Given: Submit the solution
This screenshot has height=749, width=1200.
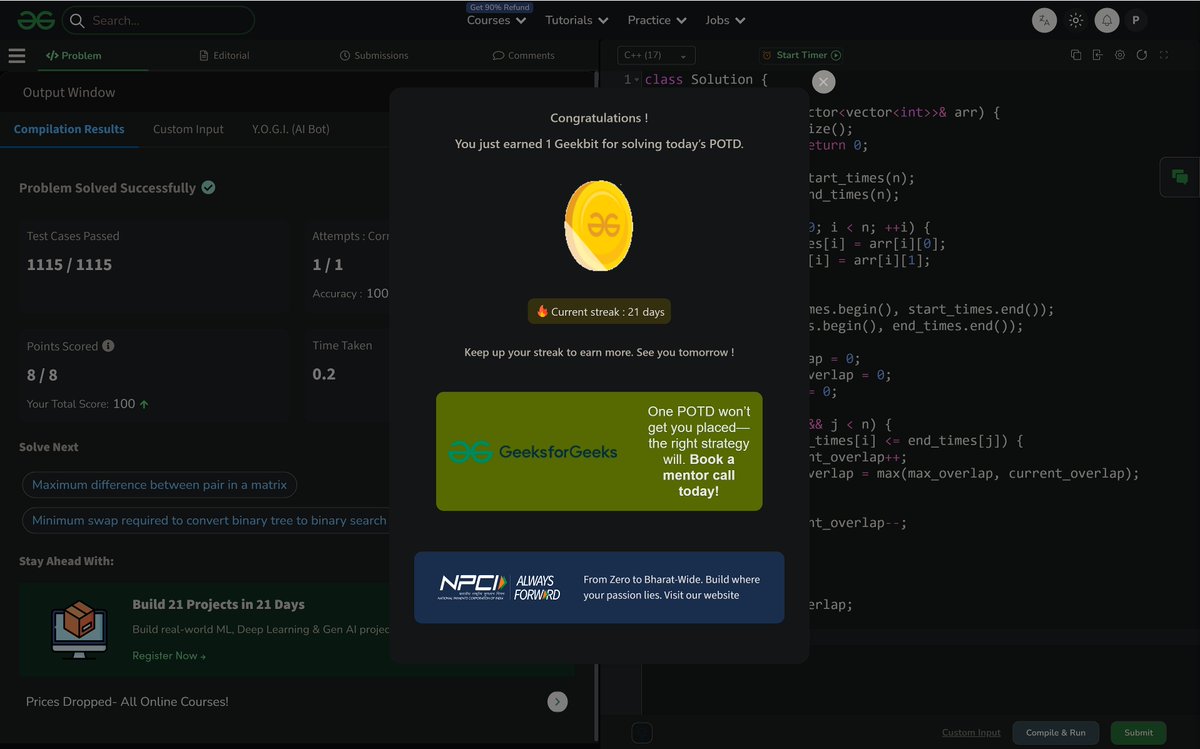Looking at the screenshot, I should pos(1138,733).
